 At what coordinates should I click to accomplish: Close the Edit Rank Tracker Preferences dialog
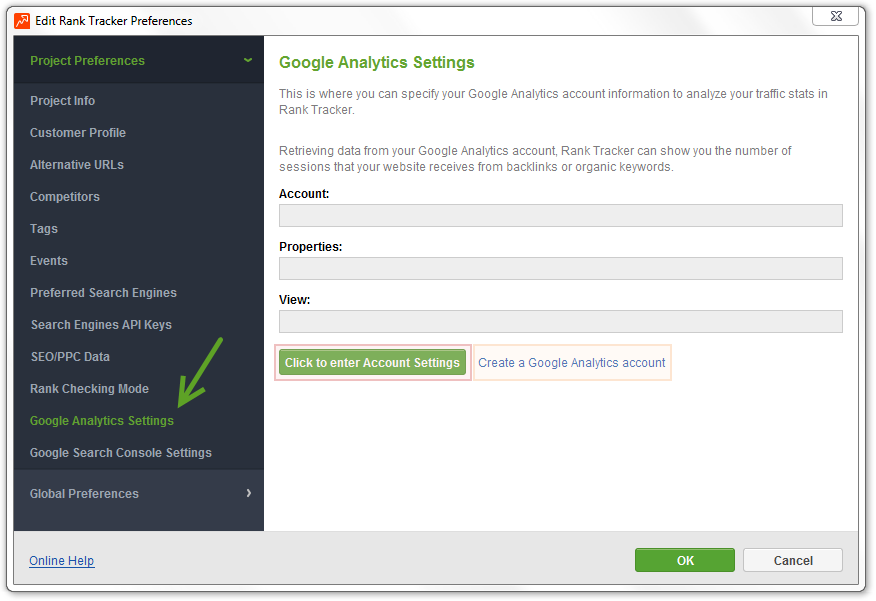(835, 16)
